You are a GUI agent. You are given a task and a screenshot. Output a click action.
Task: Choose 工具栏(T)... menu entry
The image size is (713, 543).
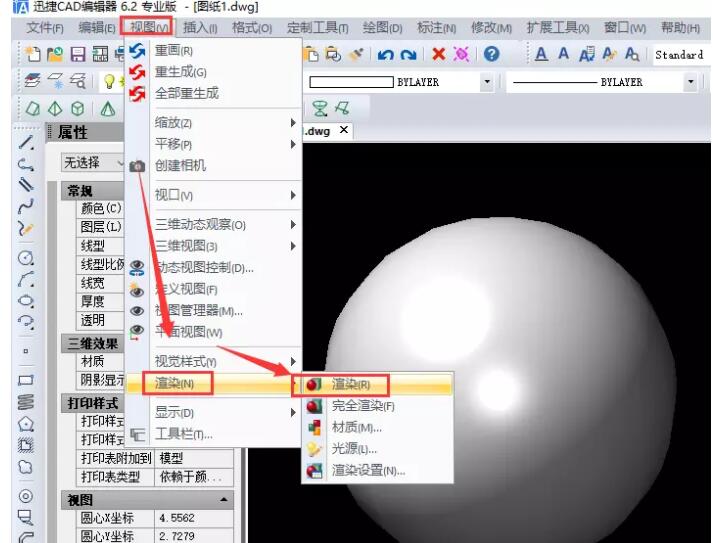(x=213, y=434)
